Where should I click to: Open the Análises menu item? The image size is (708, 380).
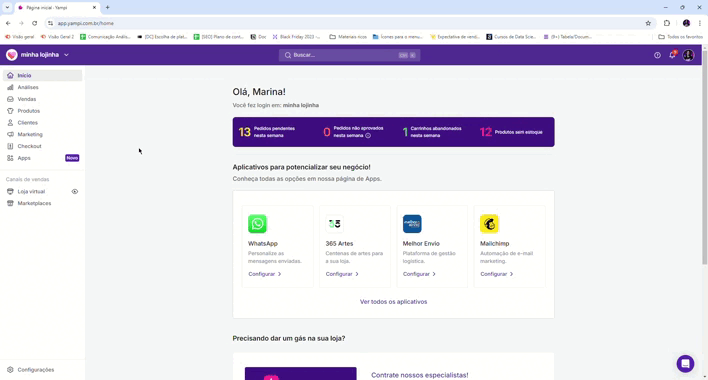[x=42, y=87]
